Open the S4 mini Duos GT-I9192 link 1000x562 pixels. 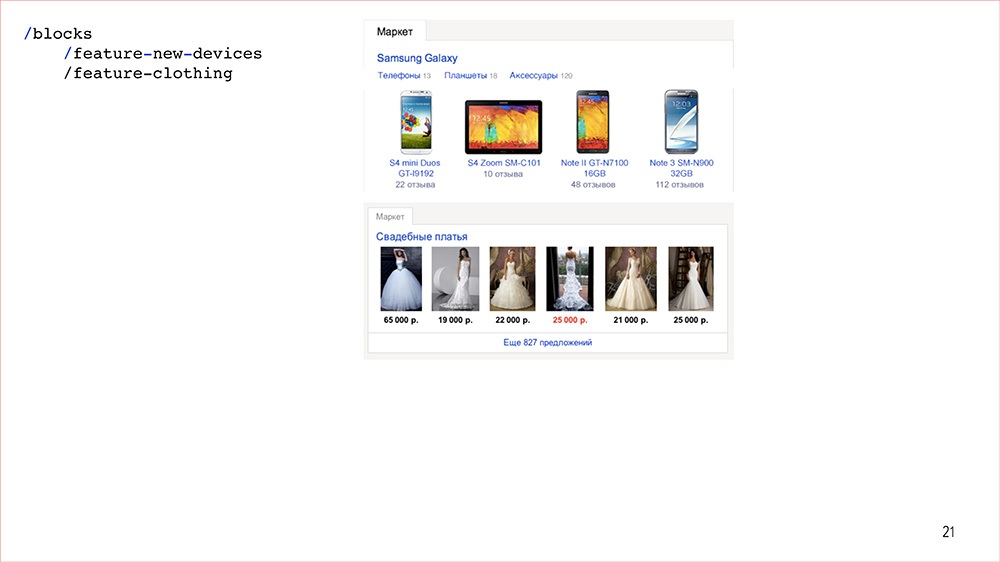[x=415, y=168]
